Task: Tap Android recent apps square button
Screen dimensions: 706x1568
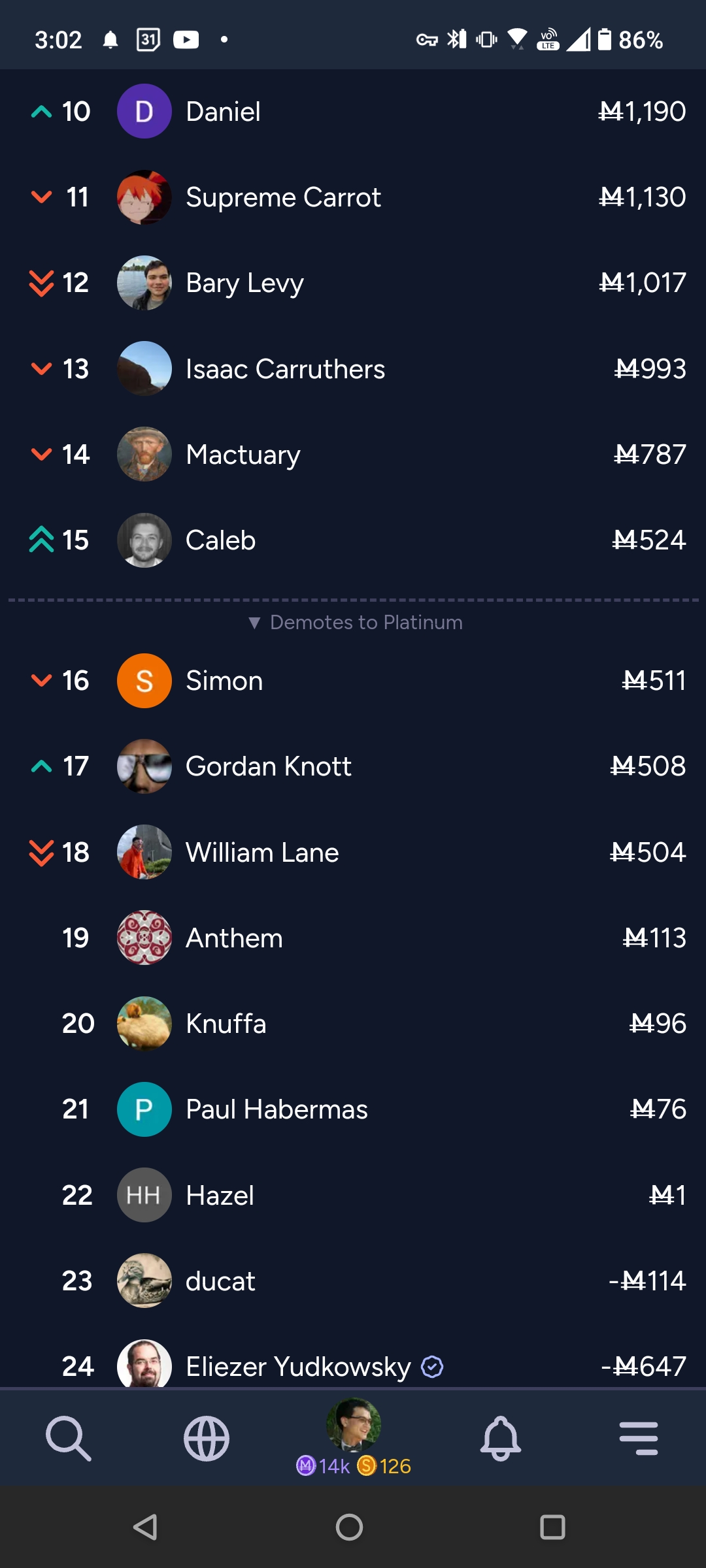Action: pos(552,1527)
